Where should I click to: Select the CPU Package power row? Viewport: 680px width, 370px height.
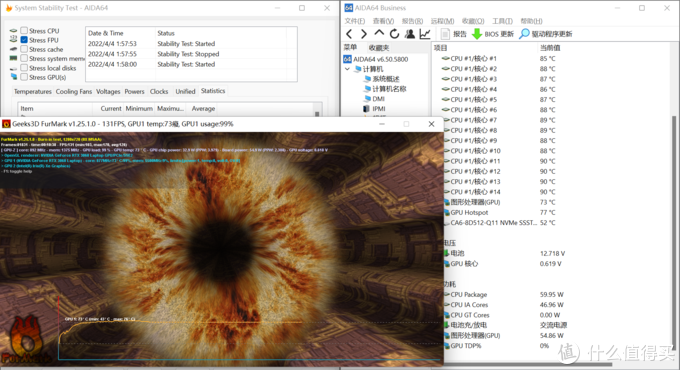(x=503, y=295)
